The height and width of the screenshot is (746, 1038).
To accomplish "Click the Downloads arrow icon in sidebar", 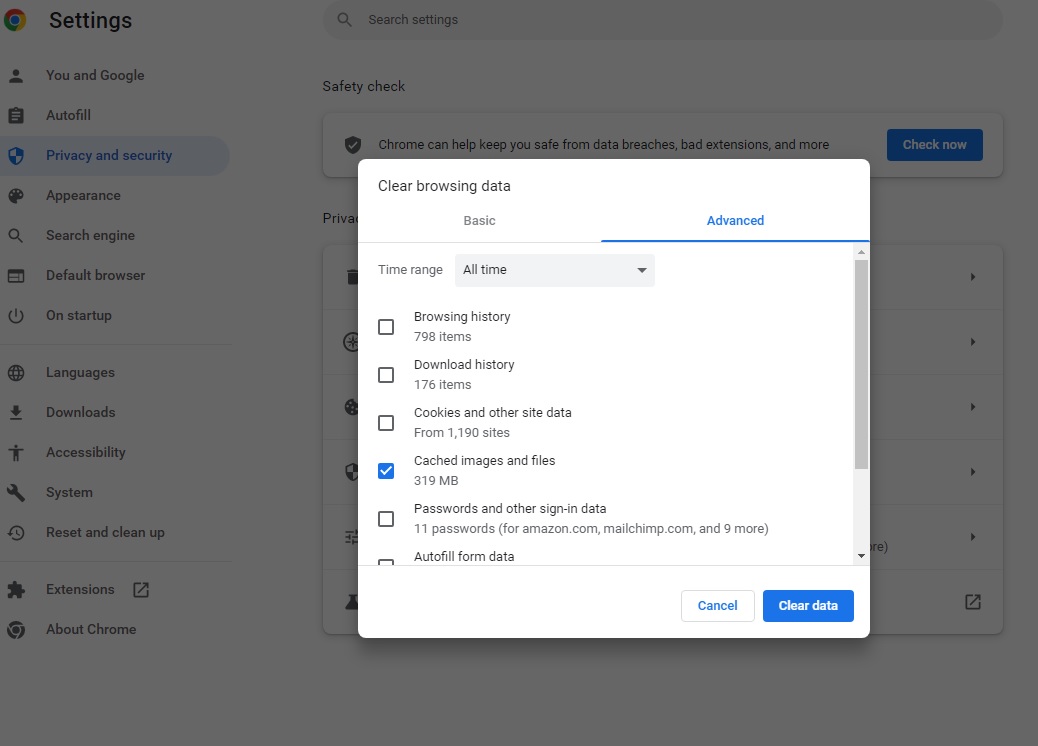I will tap(16, 413).
